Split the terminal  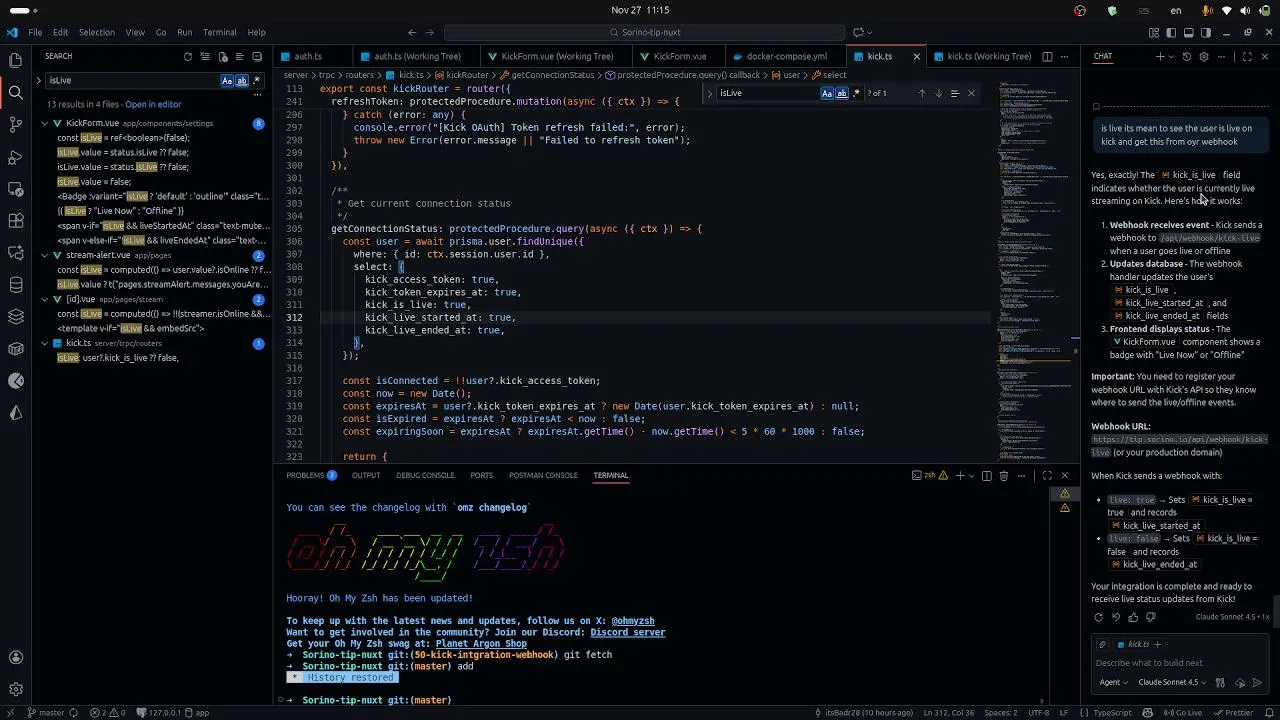coord(987,476)
